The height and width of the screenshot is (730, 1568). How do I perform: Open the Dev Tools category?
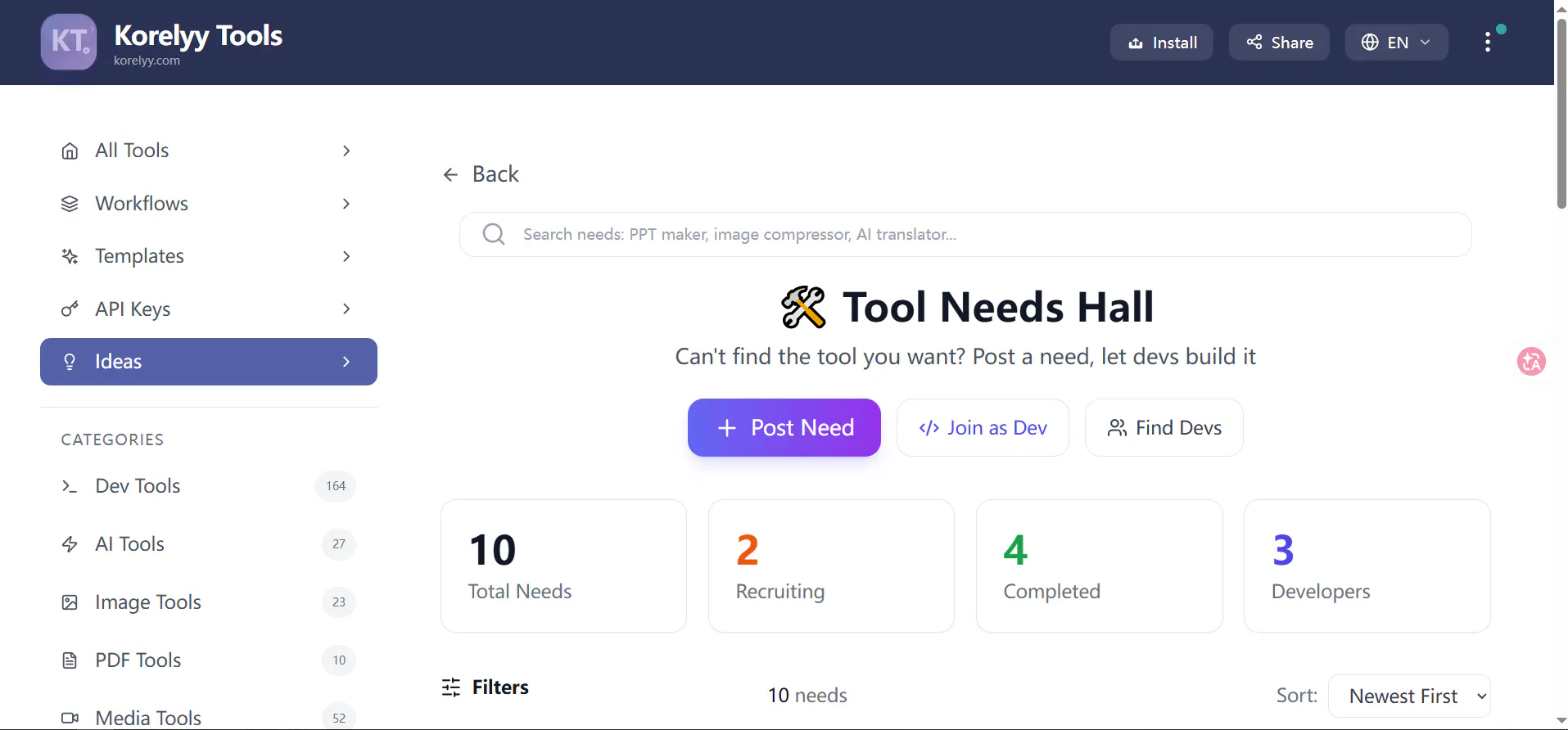(x=209, y=486)
